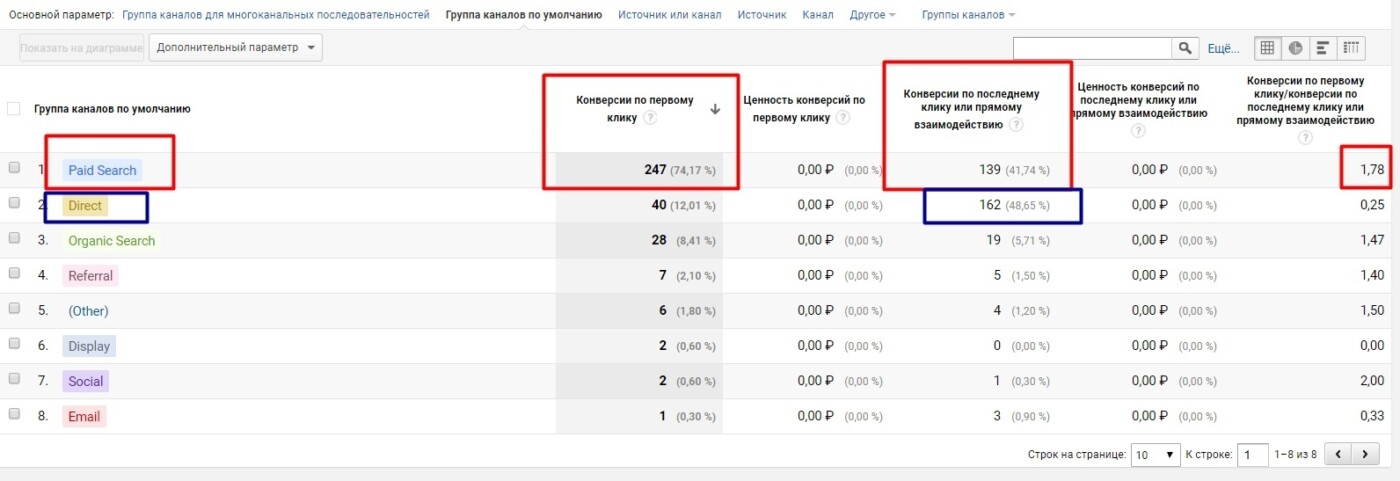Image resolution: width=1400 pixels, height=481 pixels.
Task: Switch to comparison view icon
Action: (x=1352, y=48)
